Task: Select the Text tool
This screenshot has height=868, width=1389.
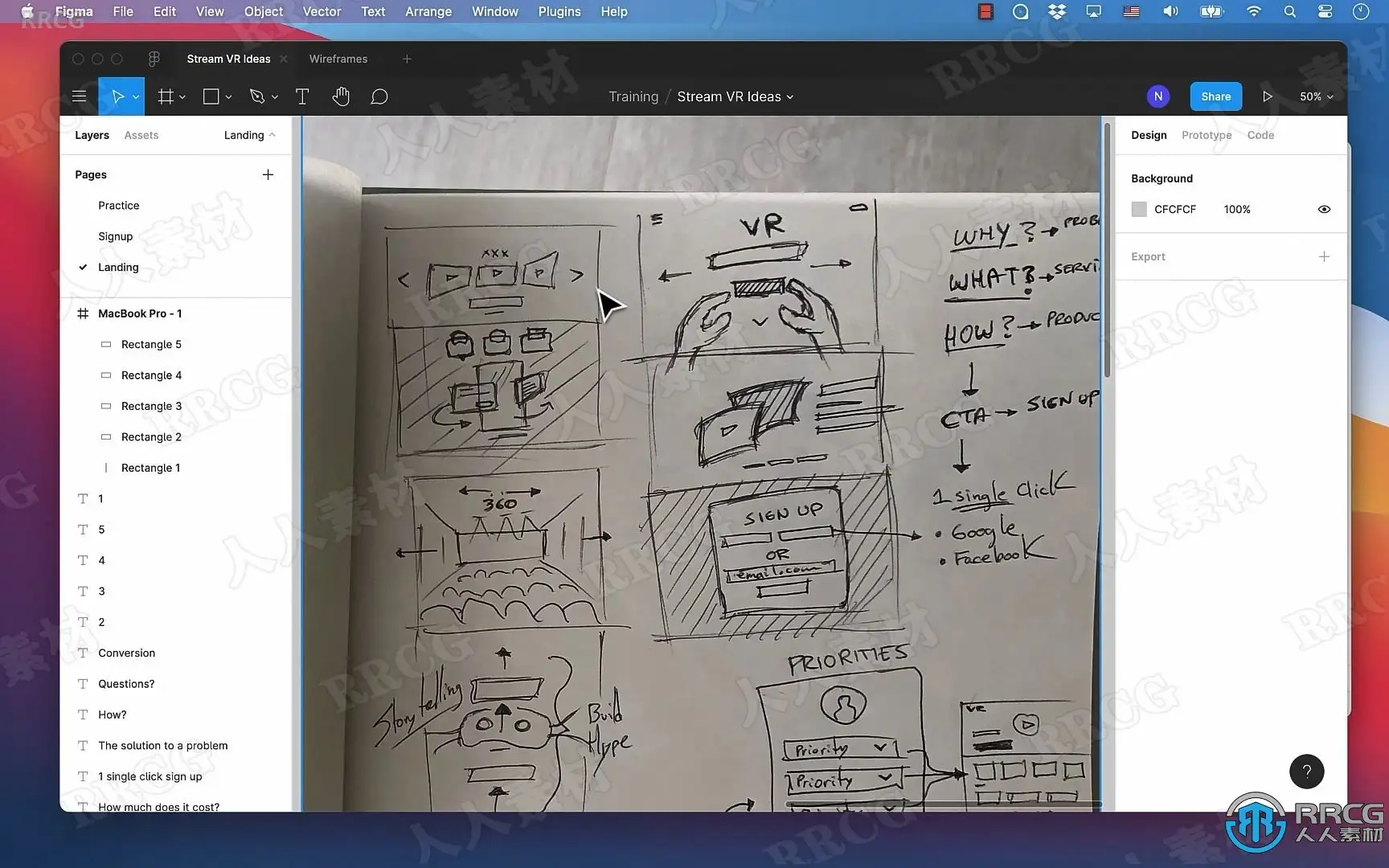Action: pyautogui.click(x=302, y=96)
